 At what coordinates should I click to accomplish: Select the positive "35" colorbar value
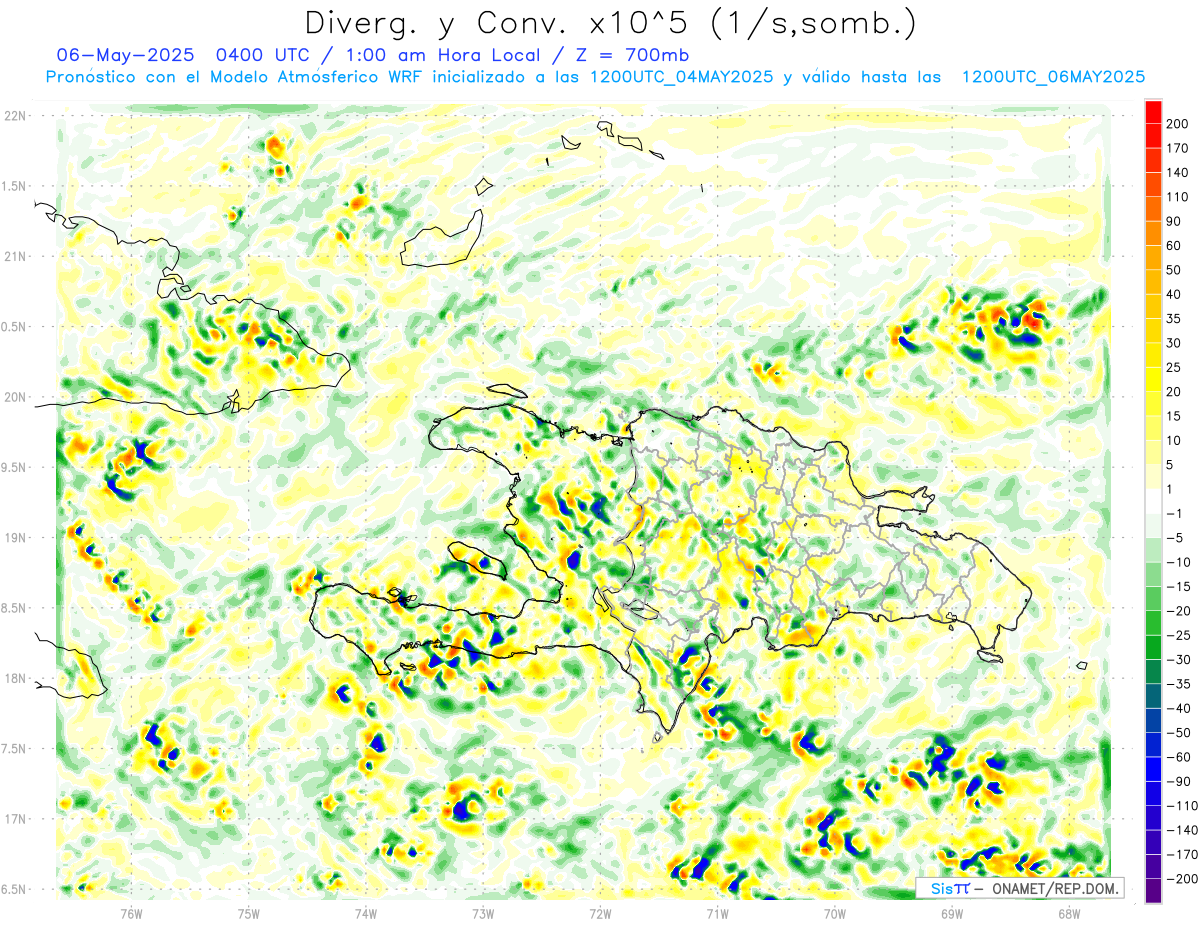1175,319
